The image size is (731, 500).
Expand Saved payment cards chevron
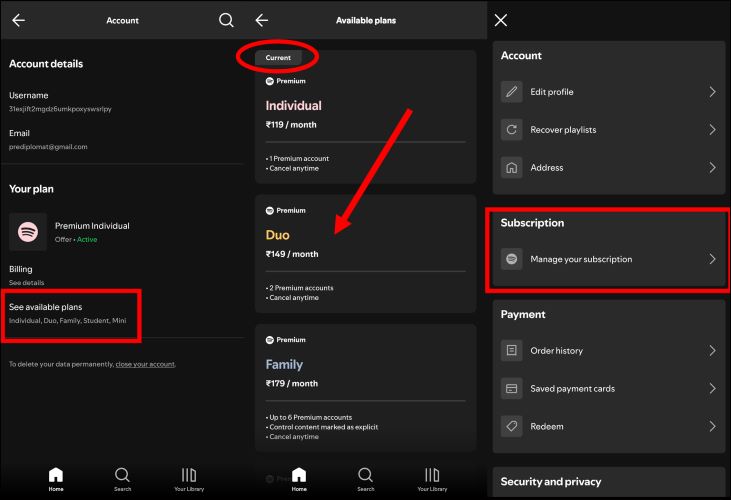[712, 388]
